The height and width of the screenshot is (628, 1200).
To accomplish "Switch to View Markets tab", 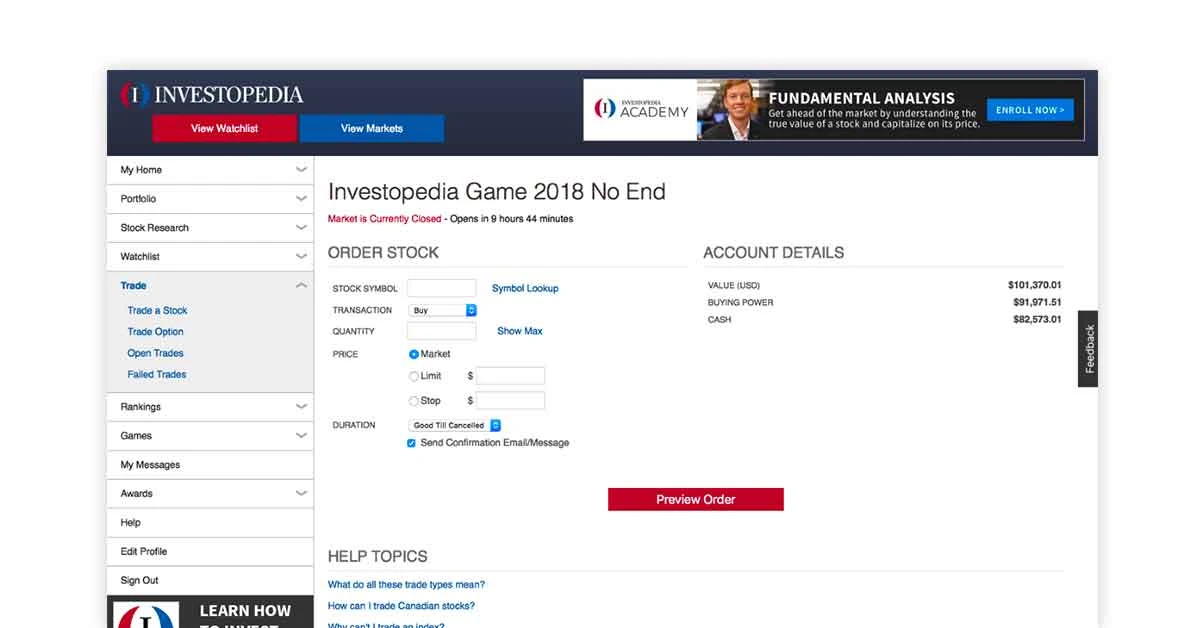I will [x=371, y=128].
